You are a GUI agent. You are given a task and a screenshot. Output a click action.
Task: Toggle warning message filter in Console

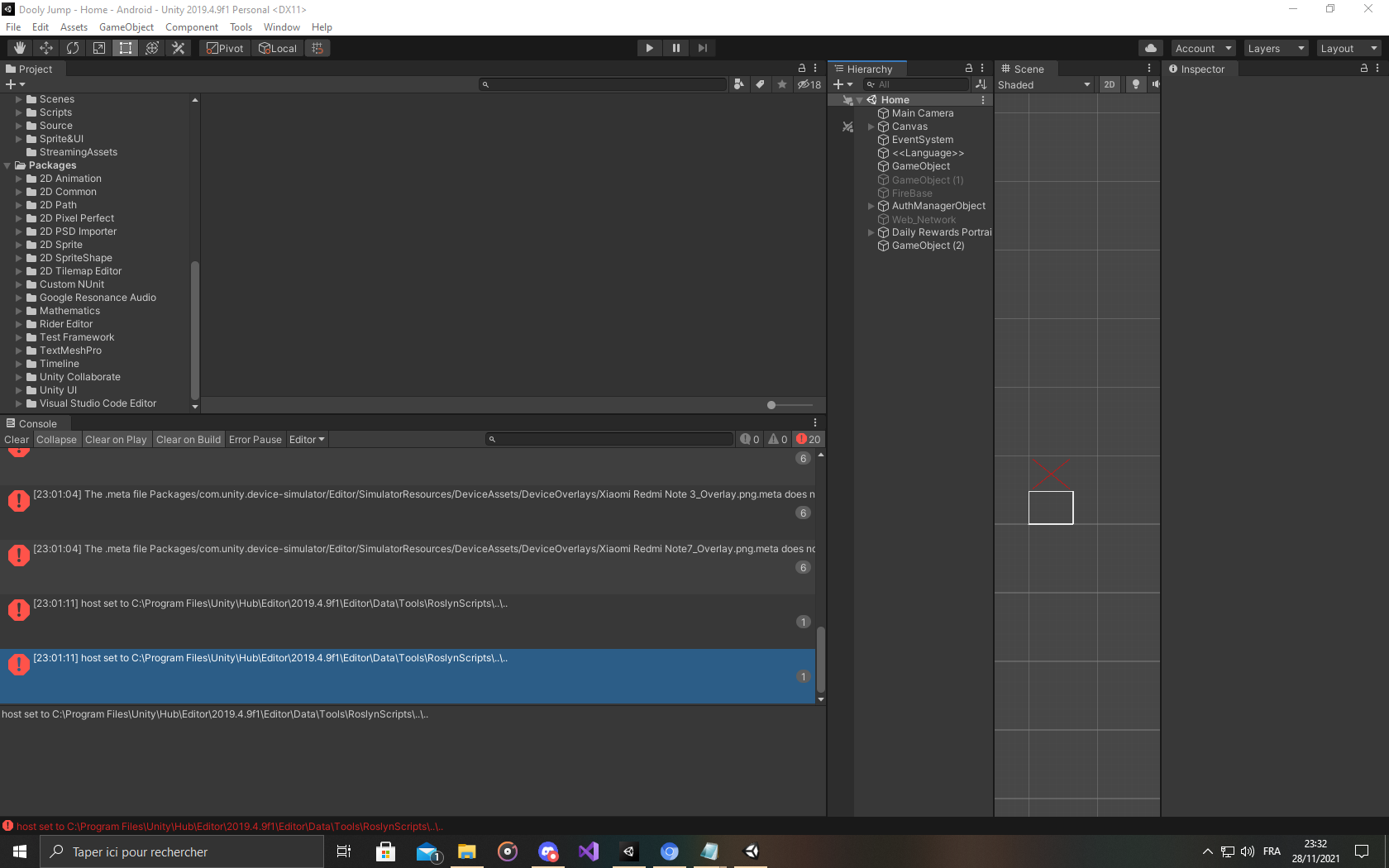click(778, 440)
